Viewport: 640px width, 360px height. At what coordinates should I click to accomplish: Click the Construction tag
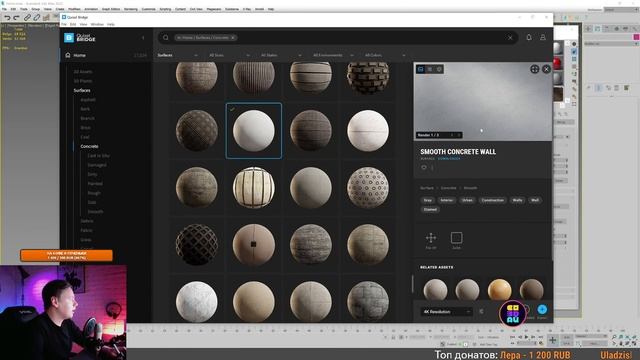[492, 200]
